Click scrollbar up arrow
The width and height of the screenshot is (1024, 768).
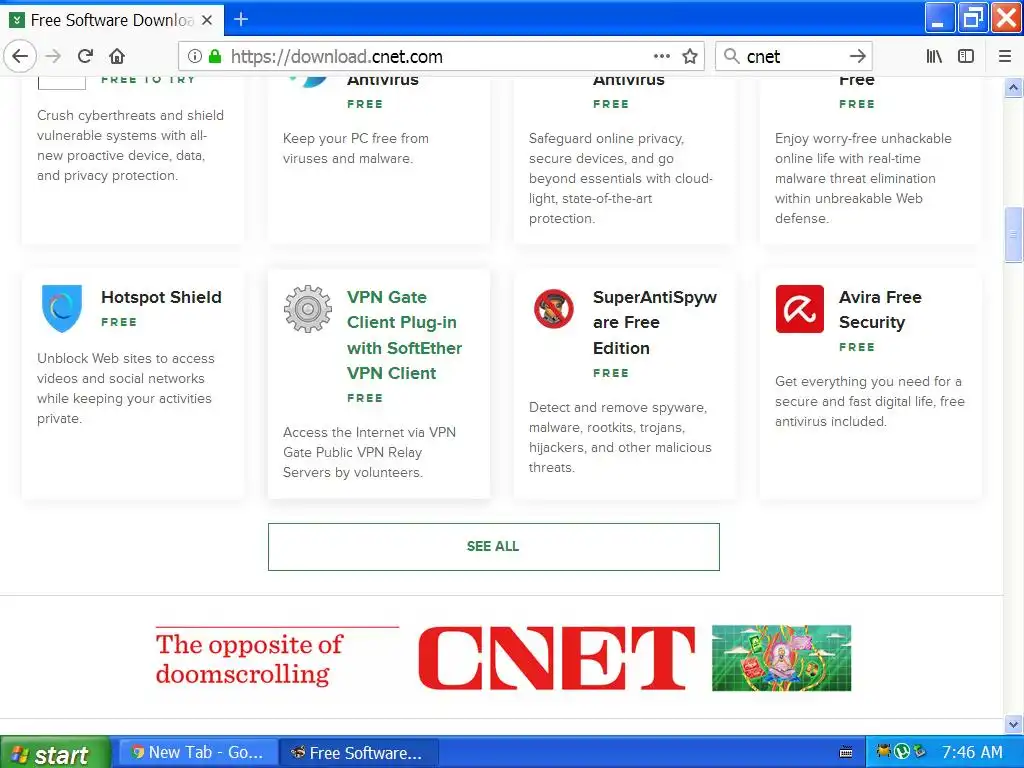tap(1013, 88)
